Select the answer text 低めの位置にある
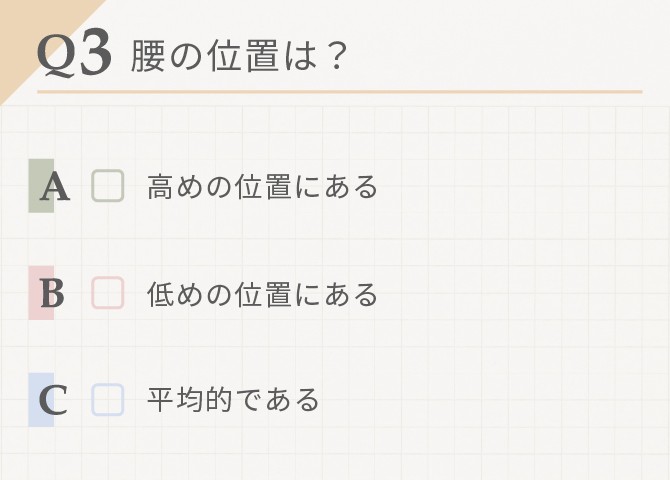 click(262, 294)
